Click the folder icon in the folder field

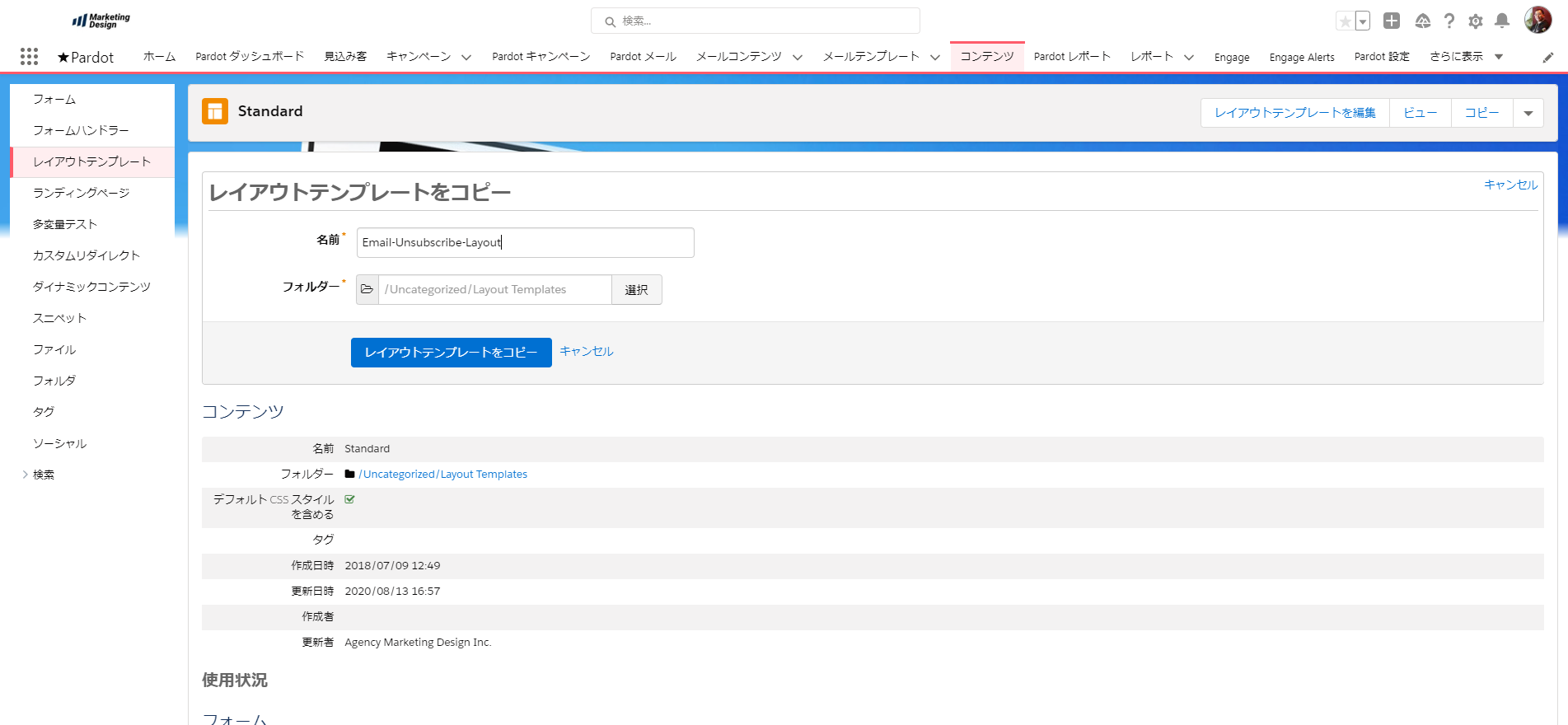[367, 289]
